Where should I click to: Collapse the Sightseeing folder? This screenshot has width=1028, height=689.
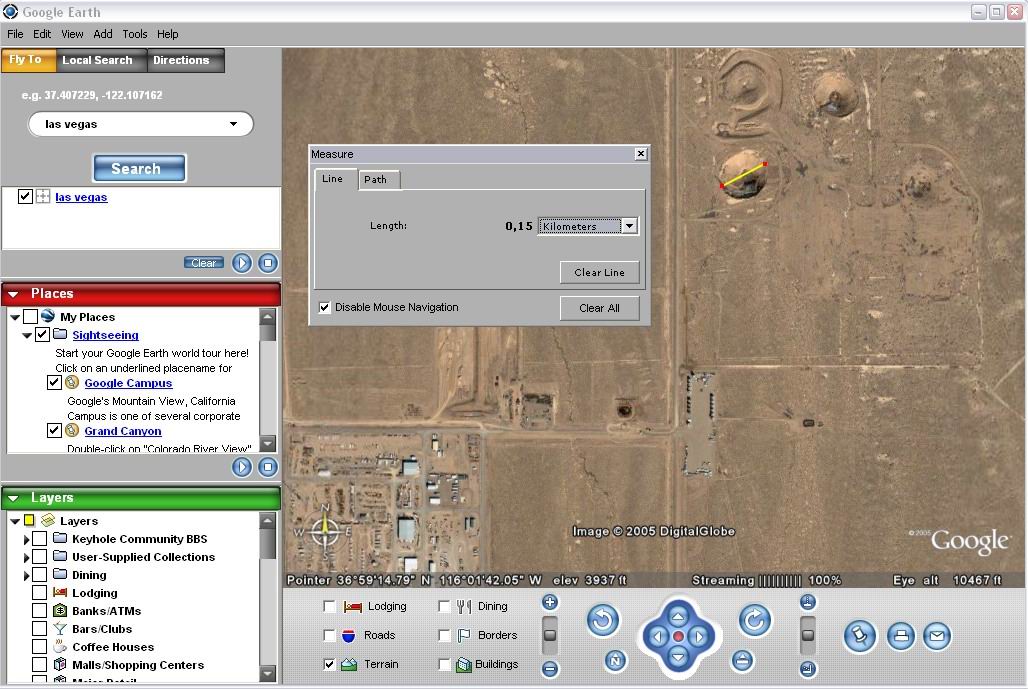(27, 336)
